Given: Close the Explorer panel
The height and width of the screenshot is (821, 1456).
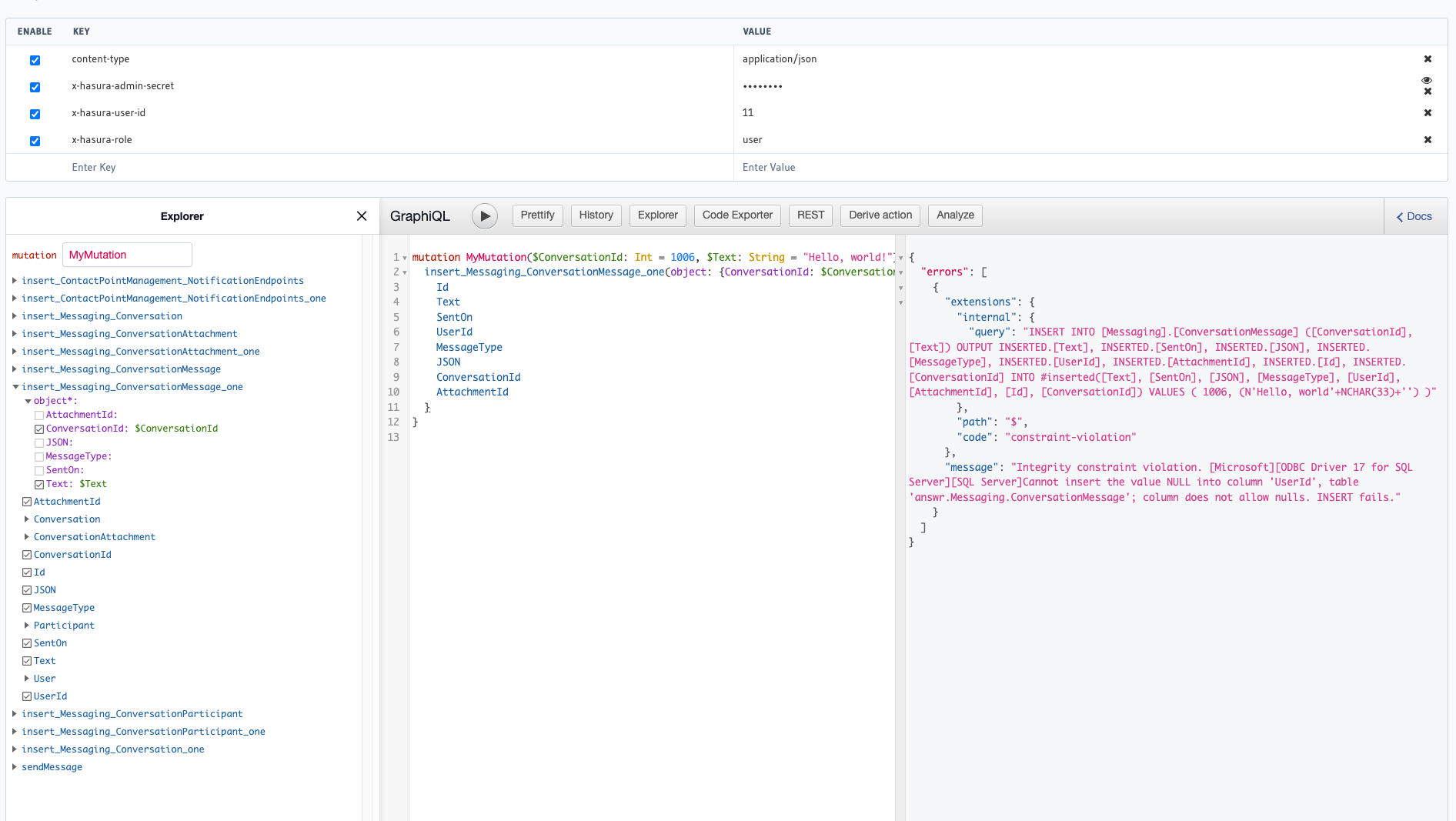Looking at the screenshot, I should [x=362, y=216].
